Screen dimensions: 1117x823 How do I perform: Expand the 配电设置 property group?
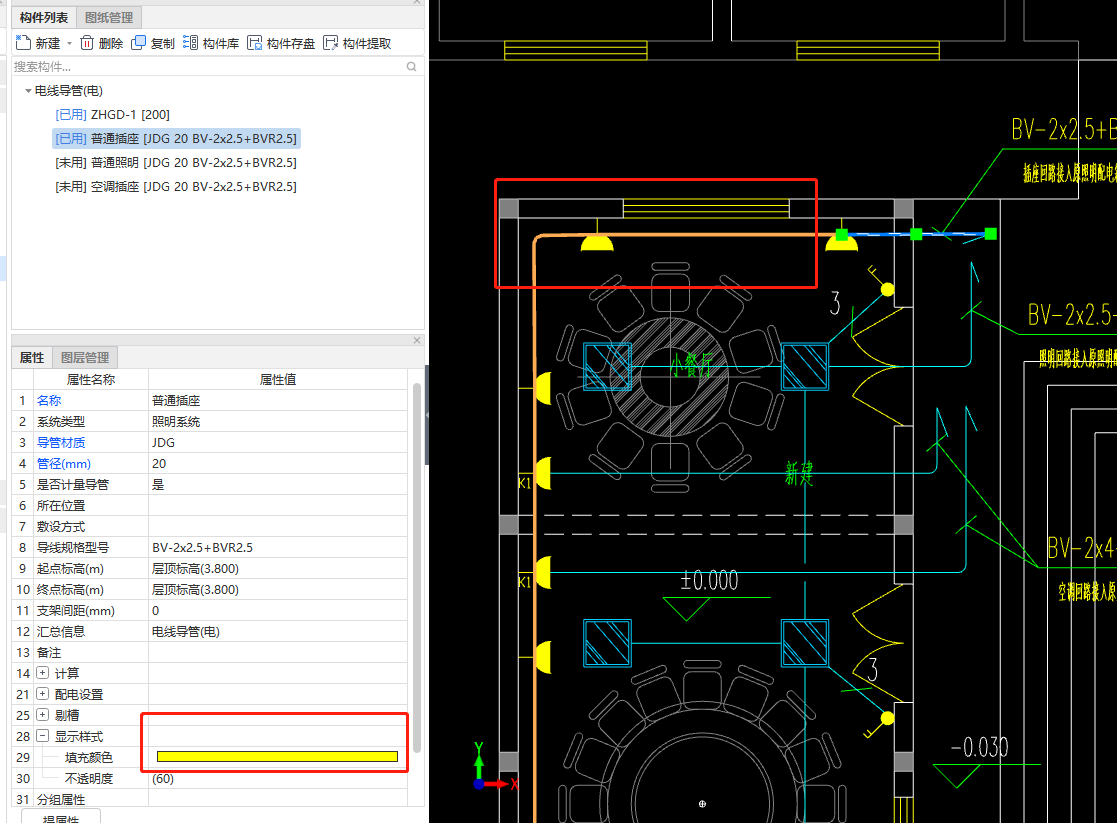tap(43, 693)
